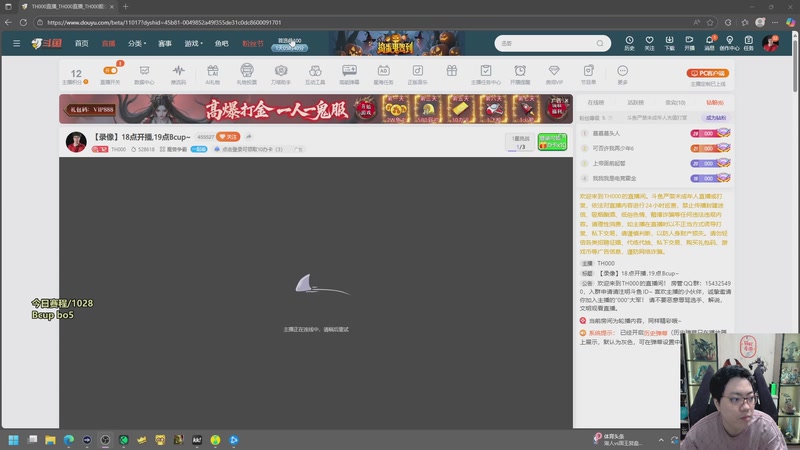Click the 高爆打金 game ad banner
The height and width of the screenshot is (450, 800).
tap(316, 109)
